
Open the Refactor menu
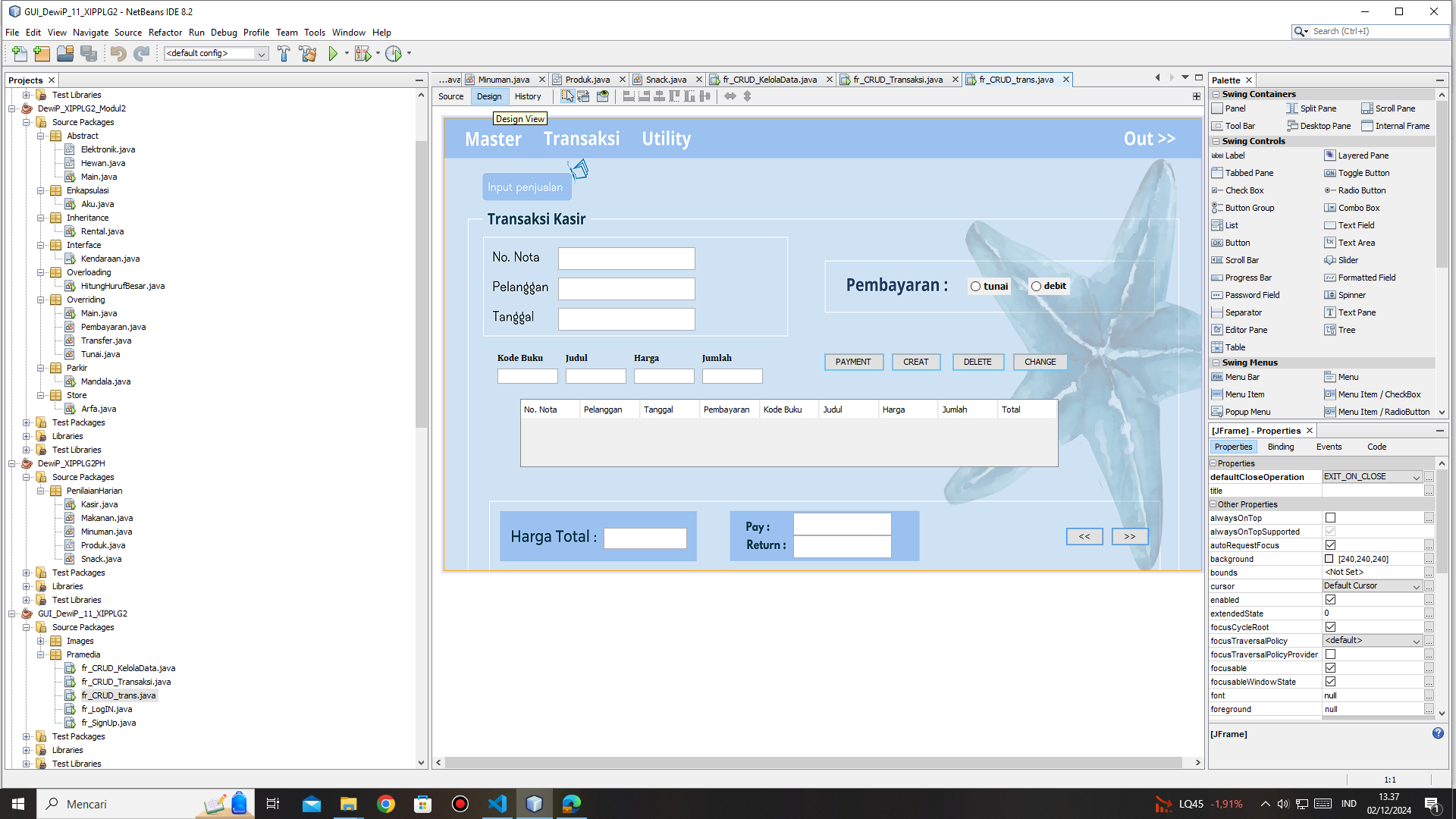point(165,33)
